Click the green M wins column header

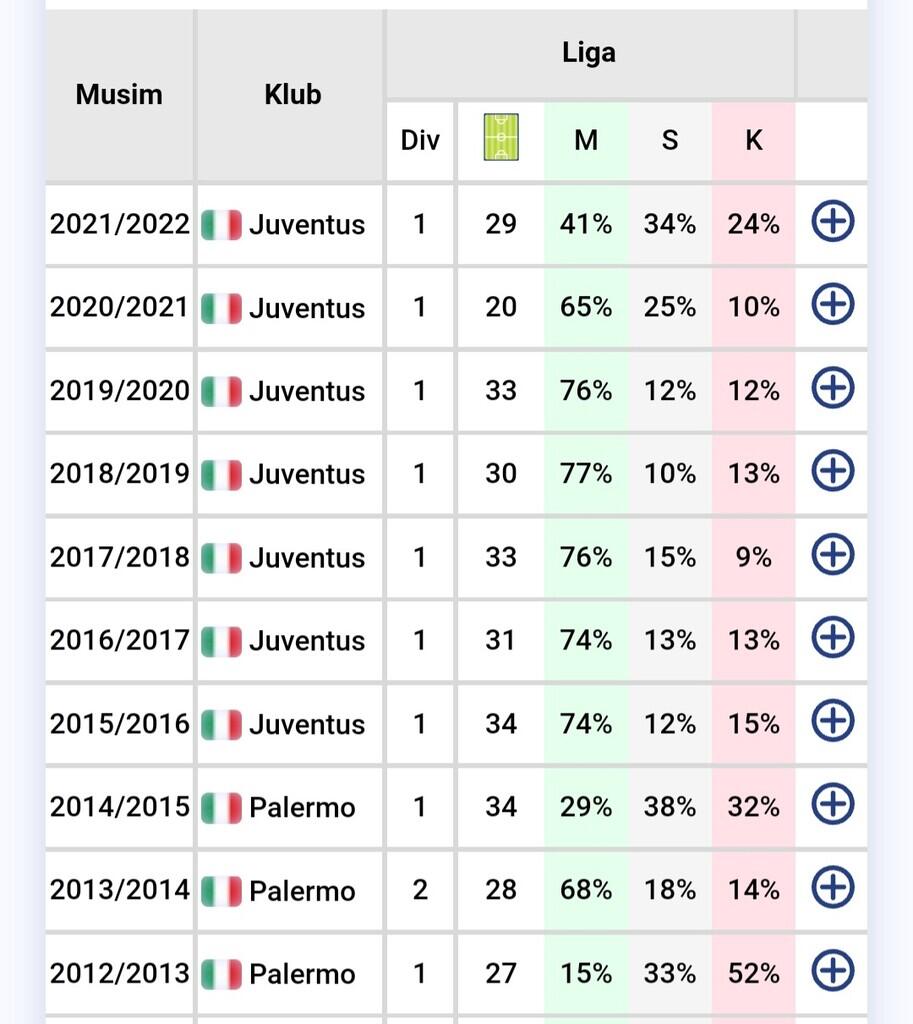[586, 140]
